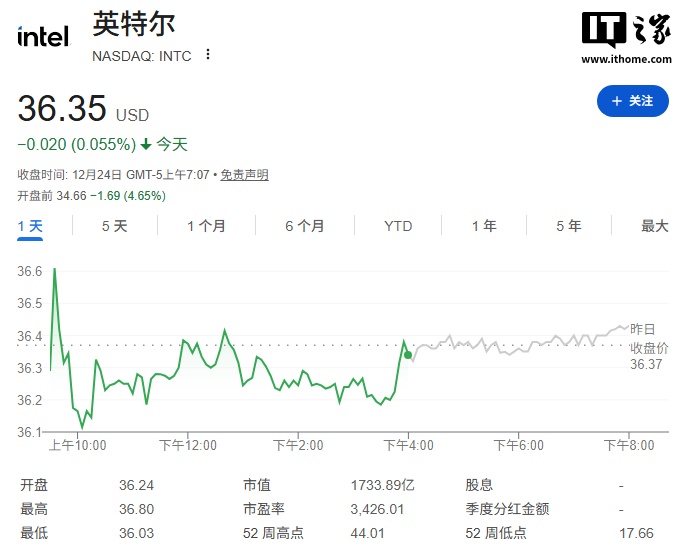
Task: Select the 1 天 tab
Action: tap(30, 226)
